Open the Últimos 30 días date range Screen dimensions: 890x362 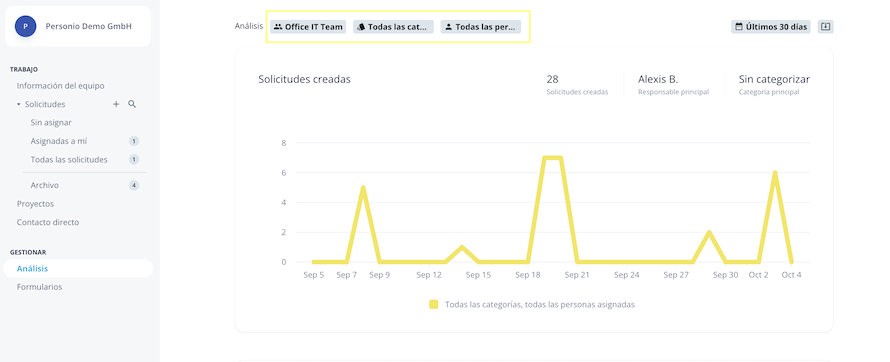(x=771, y=27)
